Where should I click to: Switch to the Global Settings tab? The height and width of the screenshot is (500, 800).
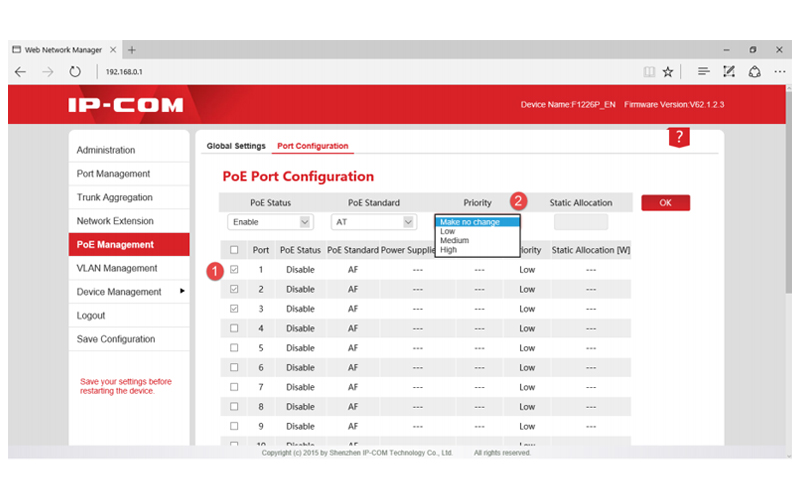236,146
